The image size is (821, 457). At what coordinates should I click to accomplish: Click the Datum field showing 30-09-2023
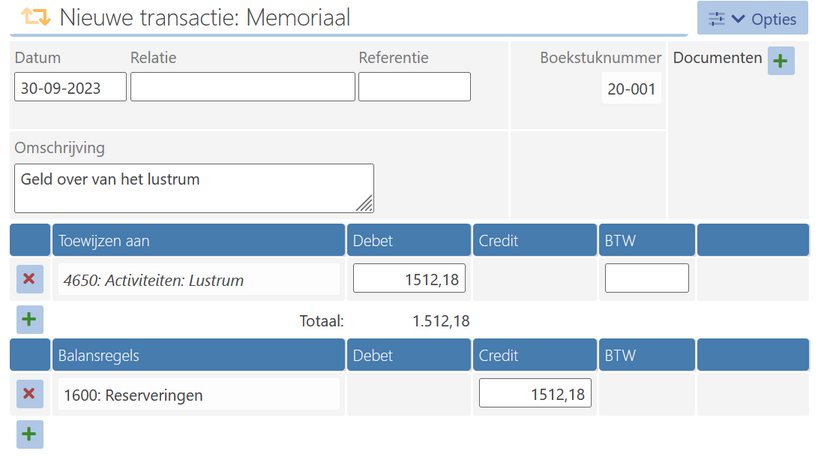[x=70, y=87]
